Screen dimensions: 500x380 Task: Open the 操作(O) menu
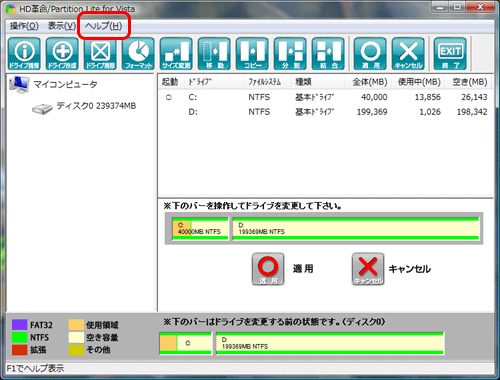24,26
